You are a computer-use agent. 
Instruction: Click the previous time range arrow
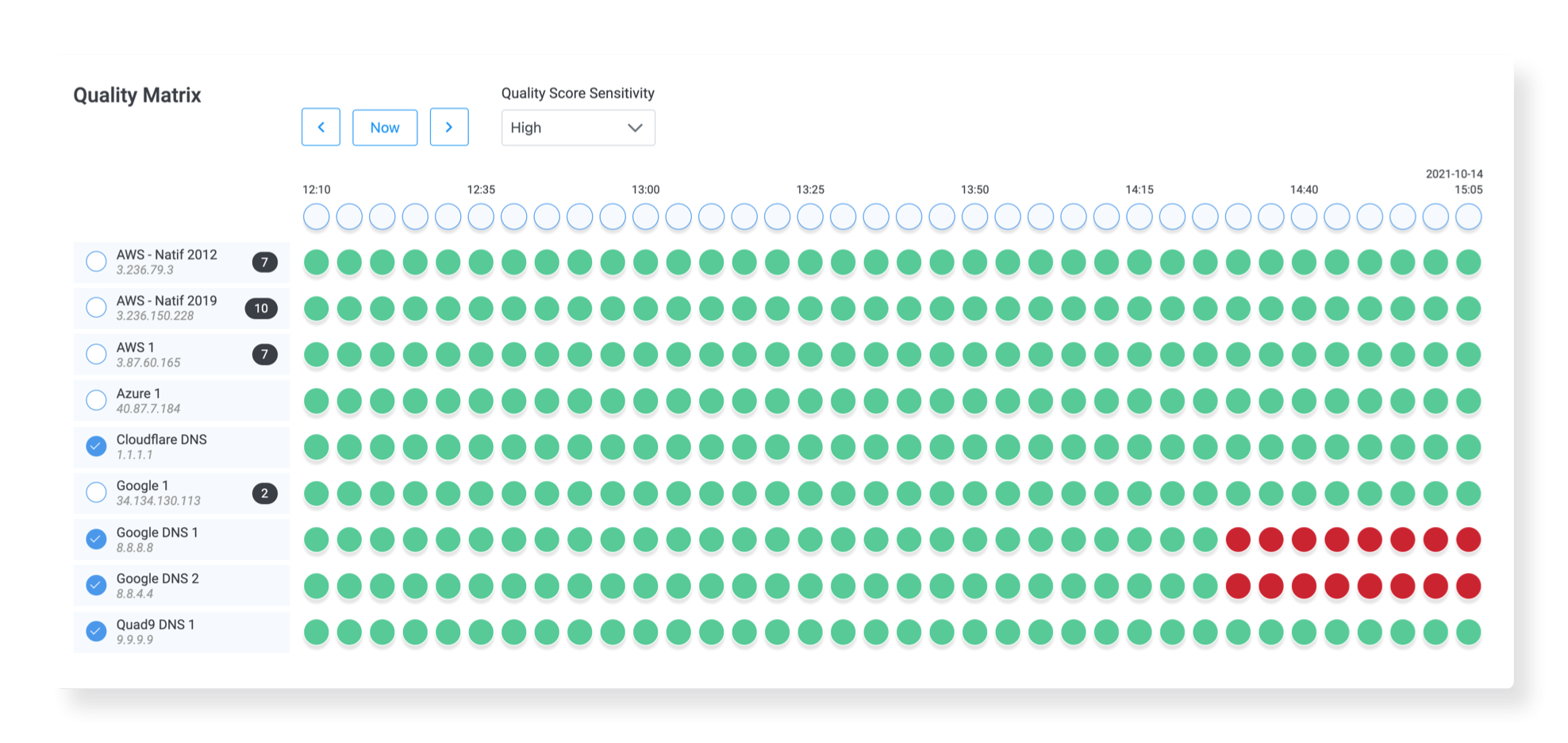pos(321,127)
